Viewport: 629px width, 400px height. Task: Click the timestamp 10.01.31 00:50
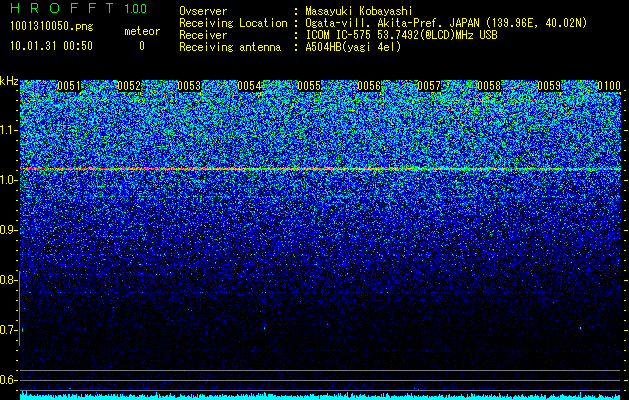tap(51, 46)
